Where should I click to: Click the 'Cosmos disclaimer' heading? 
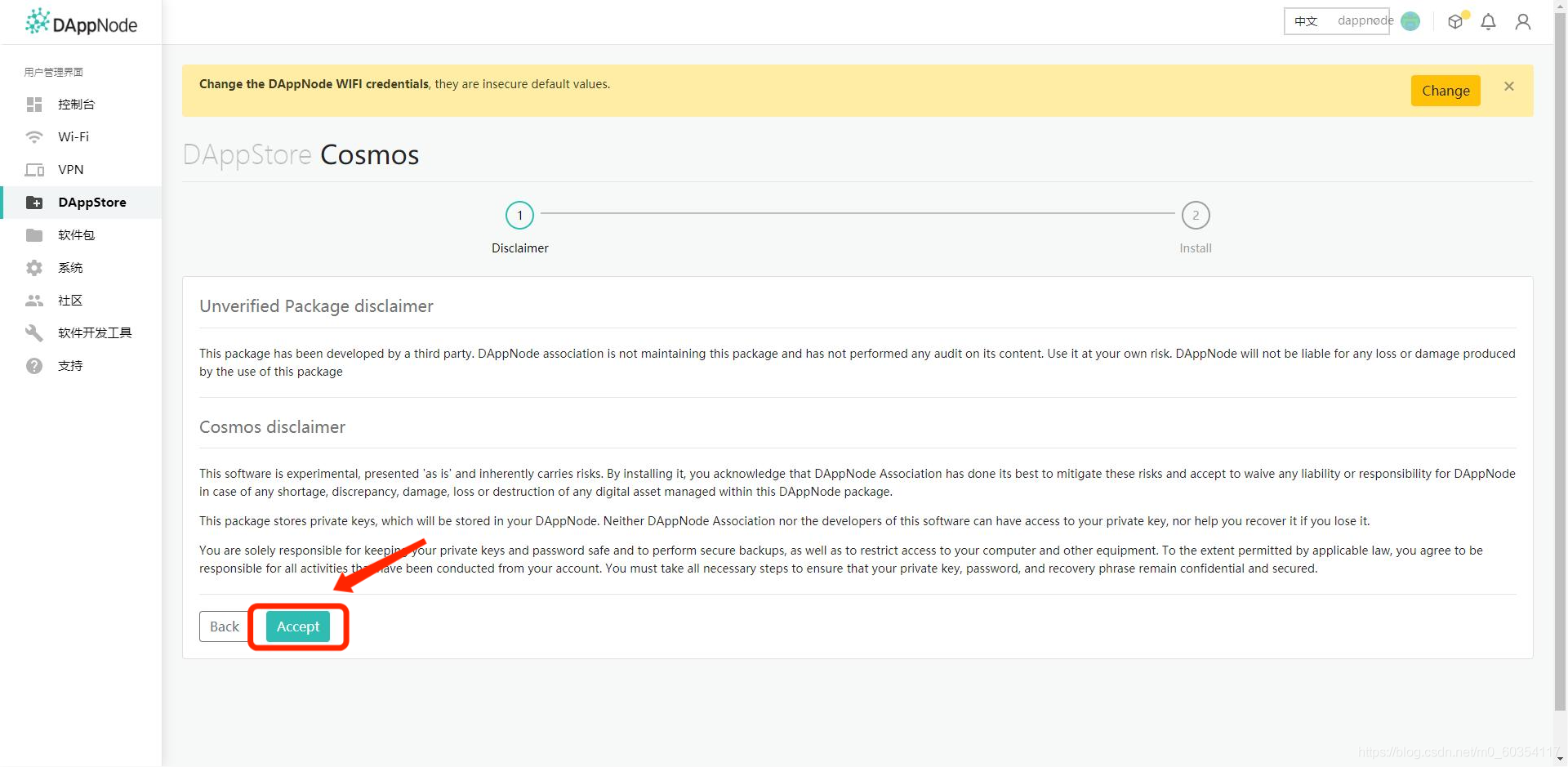[272, 427]
